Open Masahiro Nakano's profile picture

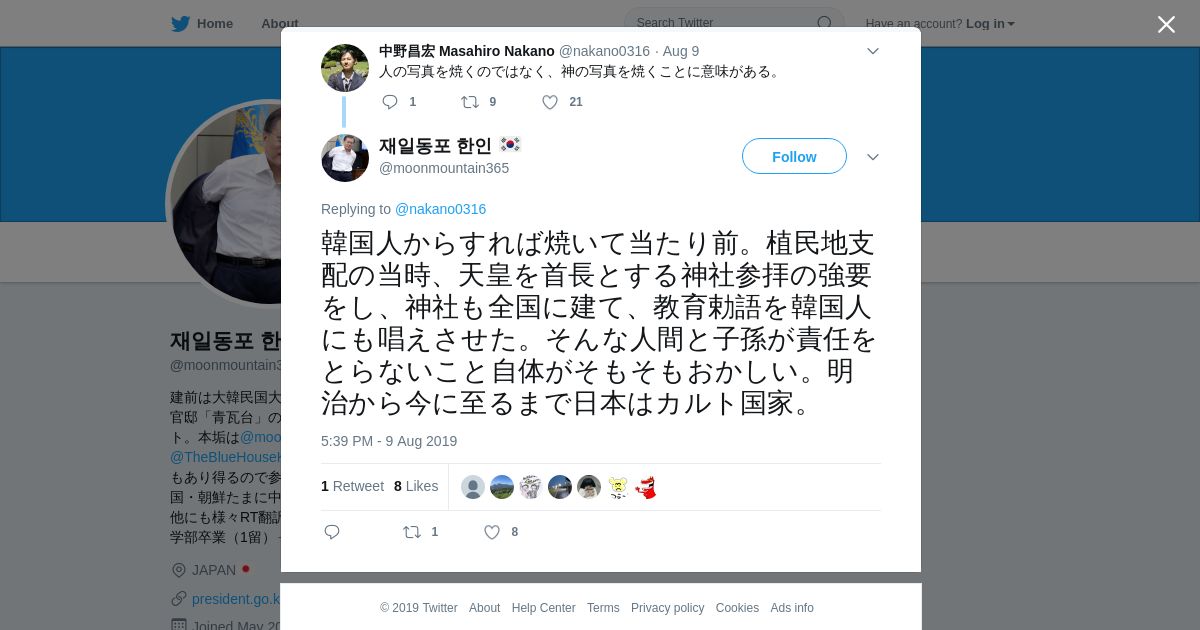345,68
